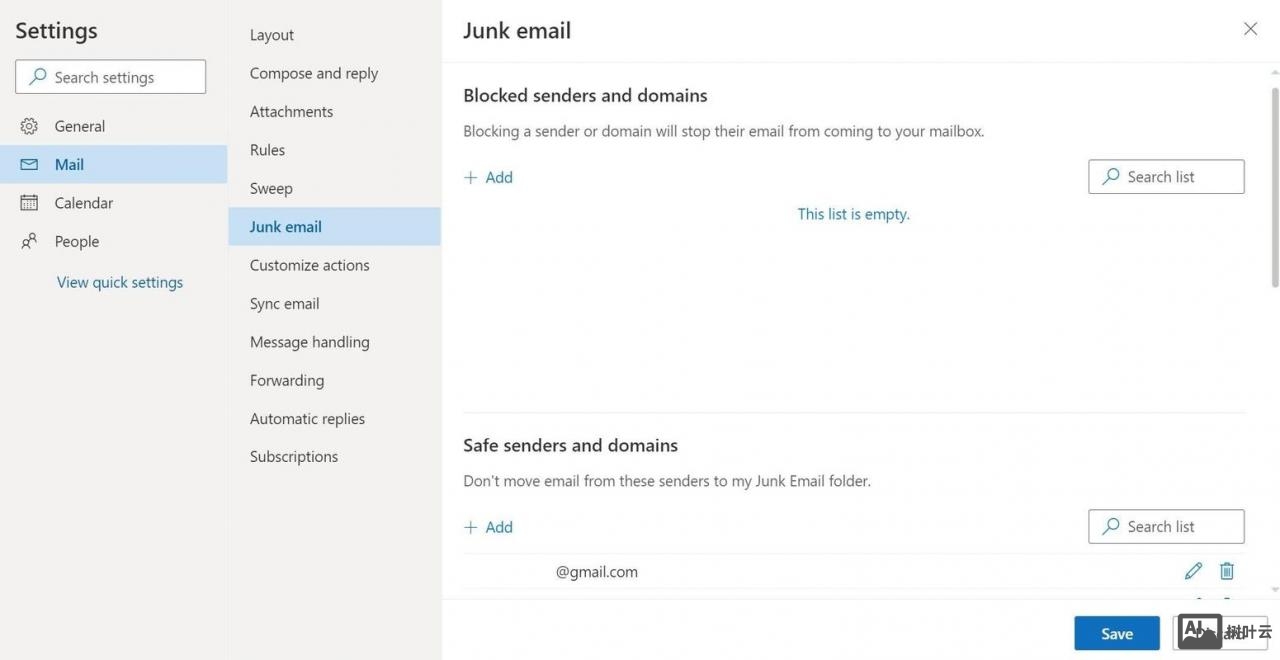Switch to Compose and reply settings

[x=314, y=73]
